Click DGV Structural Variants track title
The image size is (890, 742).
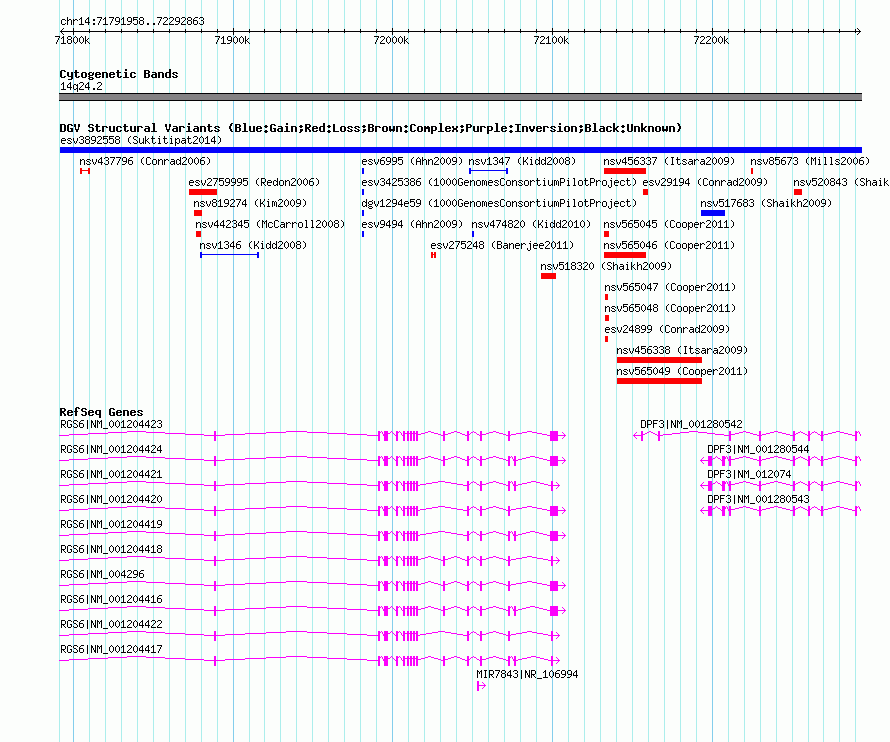(x=371, y=128)
